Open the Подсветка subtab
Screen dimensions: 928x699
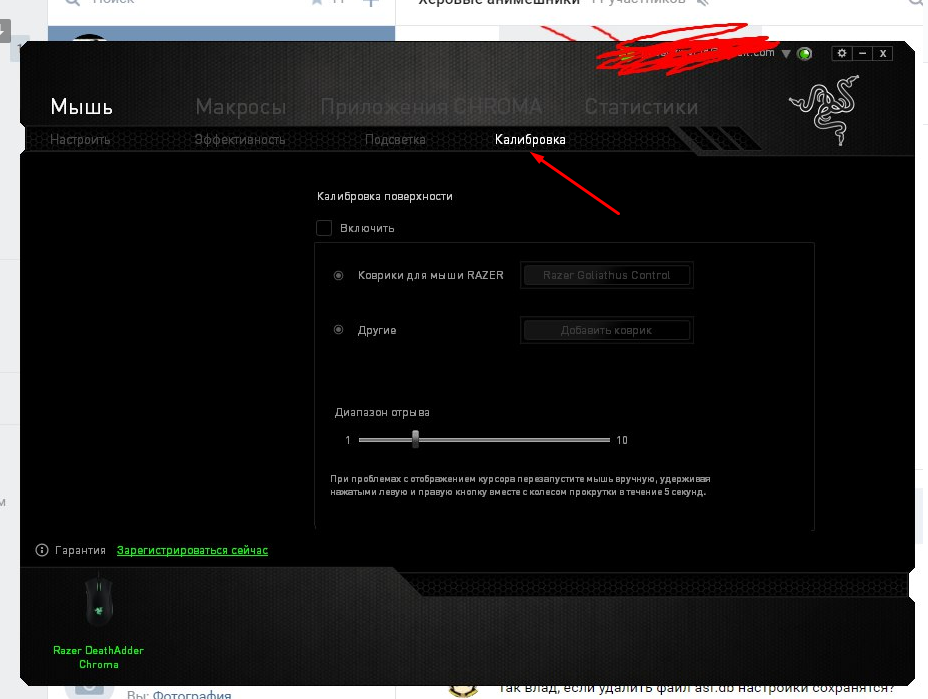point(395,140)
